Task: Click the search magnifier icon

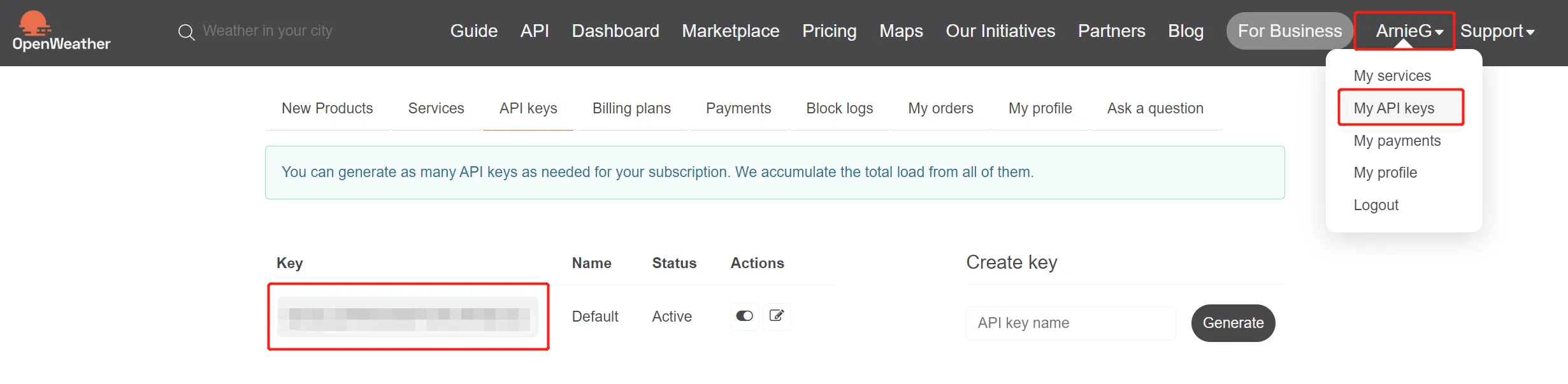Action: (x=186, y=32)
